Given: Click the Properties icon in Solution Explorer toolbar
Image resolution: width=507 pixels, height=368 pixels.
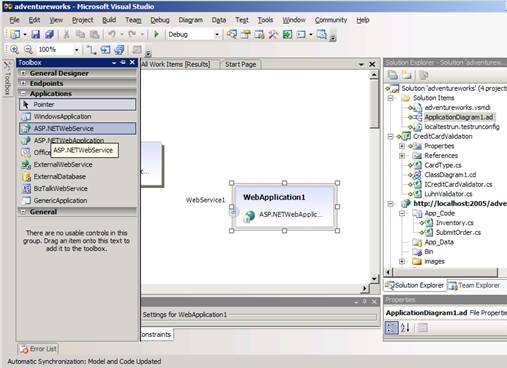Looking at the screenshot, I should pyautogui.click(x=393, y=75).
